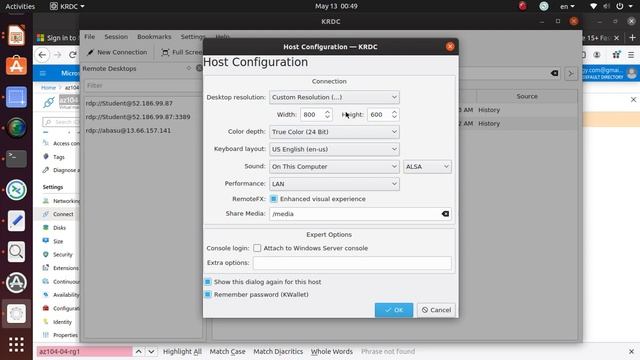Toggle Match Case in find bar

pyautogui.click(x=227, y=351)
